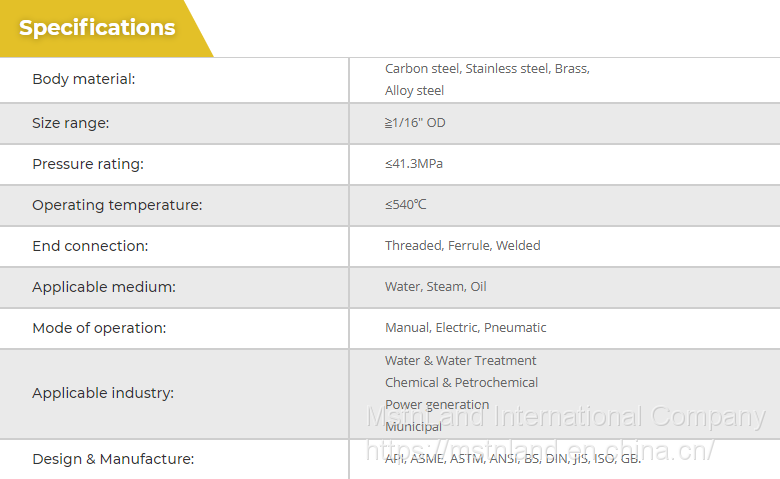The image size is (780, 479).
Task: Select the Body material label
Action: pyautogui.click(x=83, y=79)
